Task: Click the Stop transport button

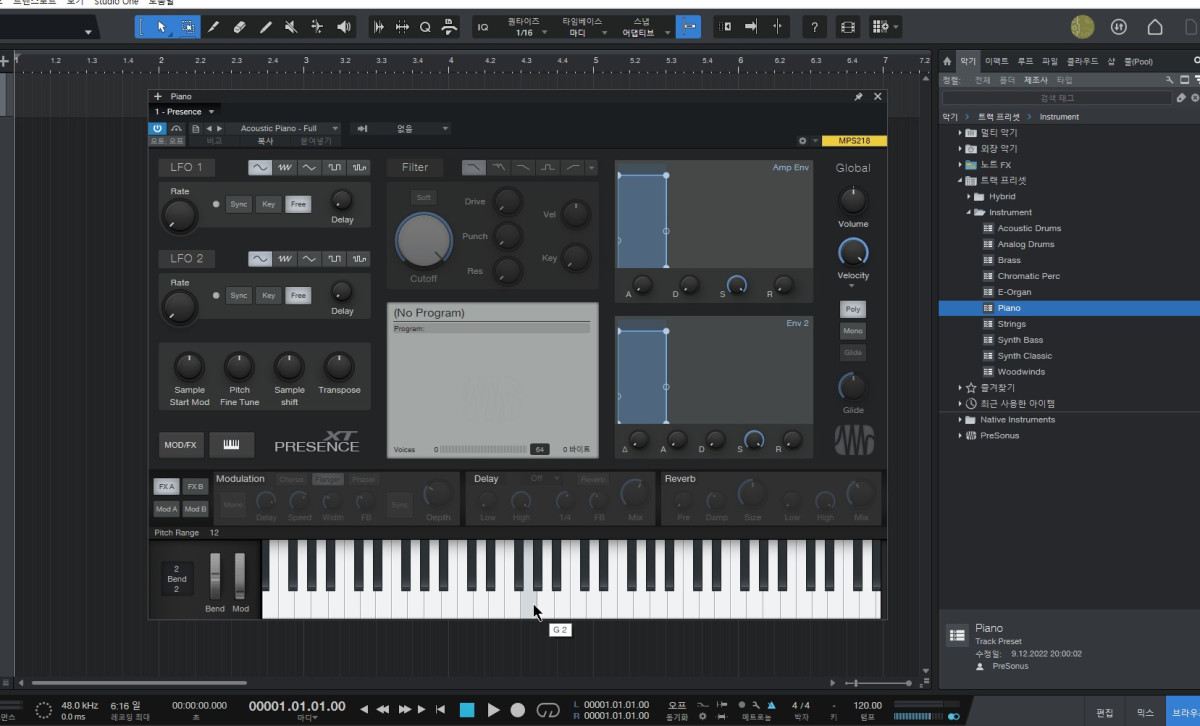Action: coord(467,709)
